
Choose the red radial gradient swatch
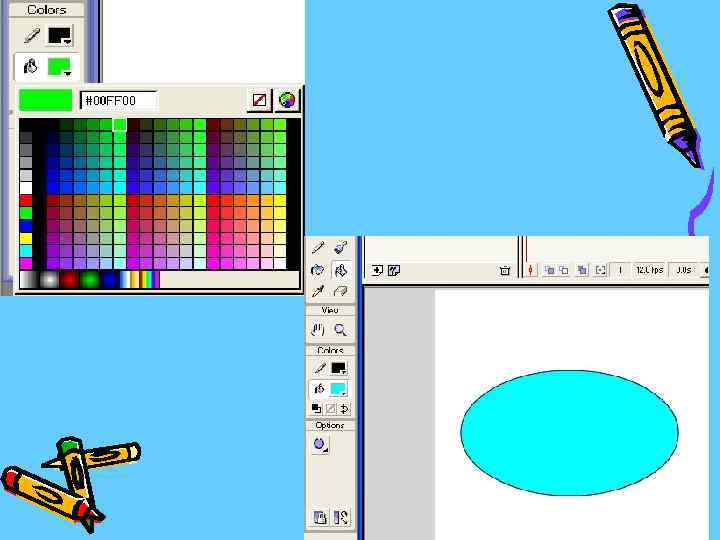69,280
